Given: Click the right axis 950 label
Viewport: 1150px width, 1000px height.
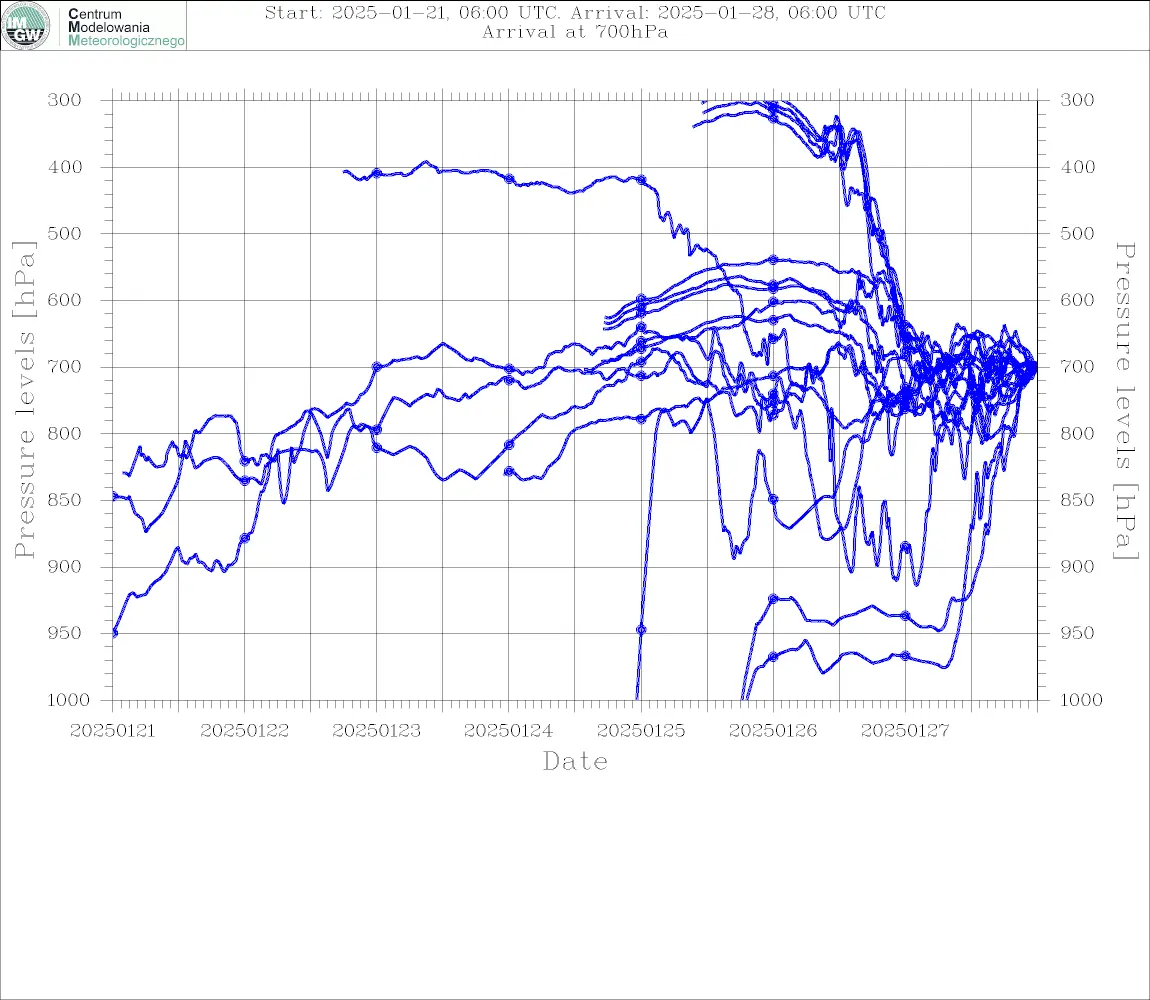Looking at the screenshot, I should click(1077, 633).
